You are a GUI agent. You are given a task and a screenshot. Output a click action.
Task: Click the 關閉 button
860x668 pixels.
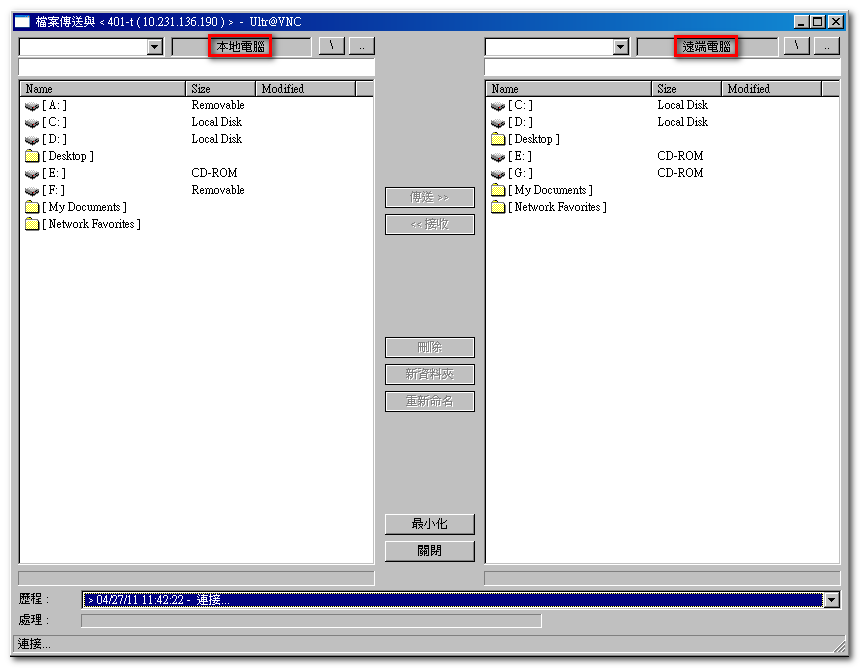click(x=429, y=551)
